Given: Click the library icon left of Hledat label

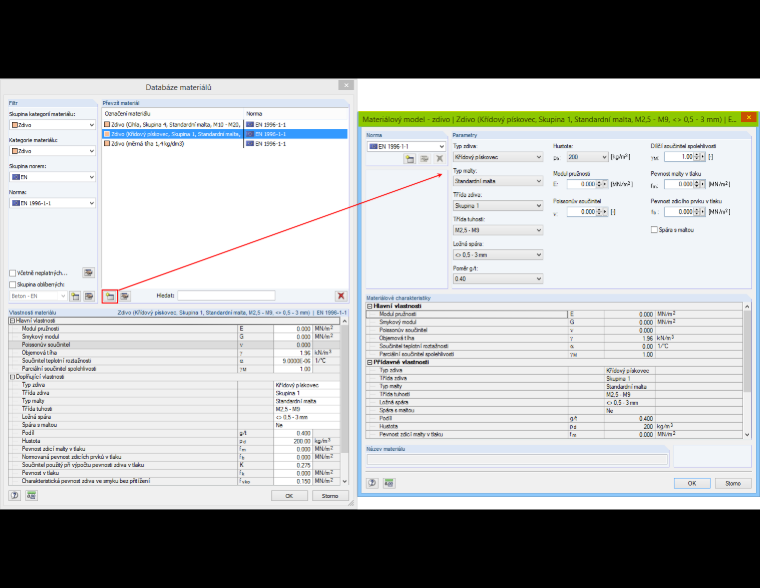Looking at the screenshot, I should tap(125, 296).
